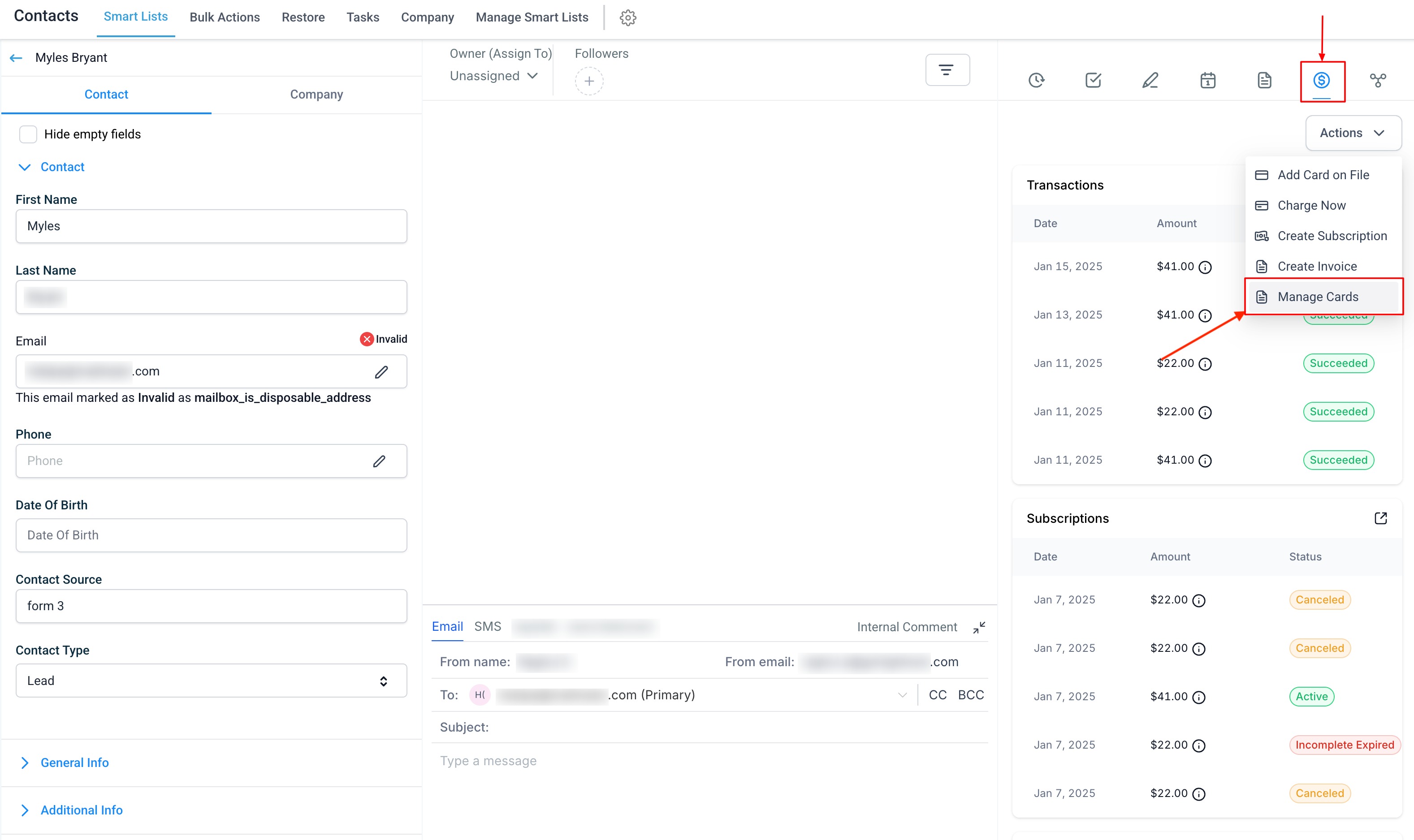
Task: Open the appointments calendar icon
Action: point(1207,80)
